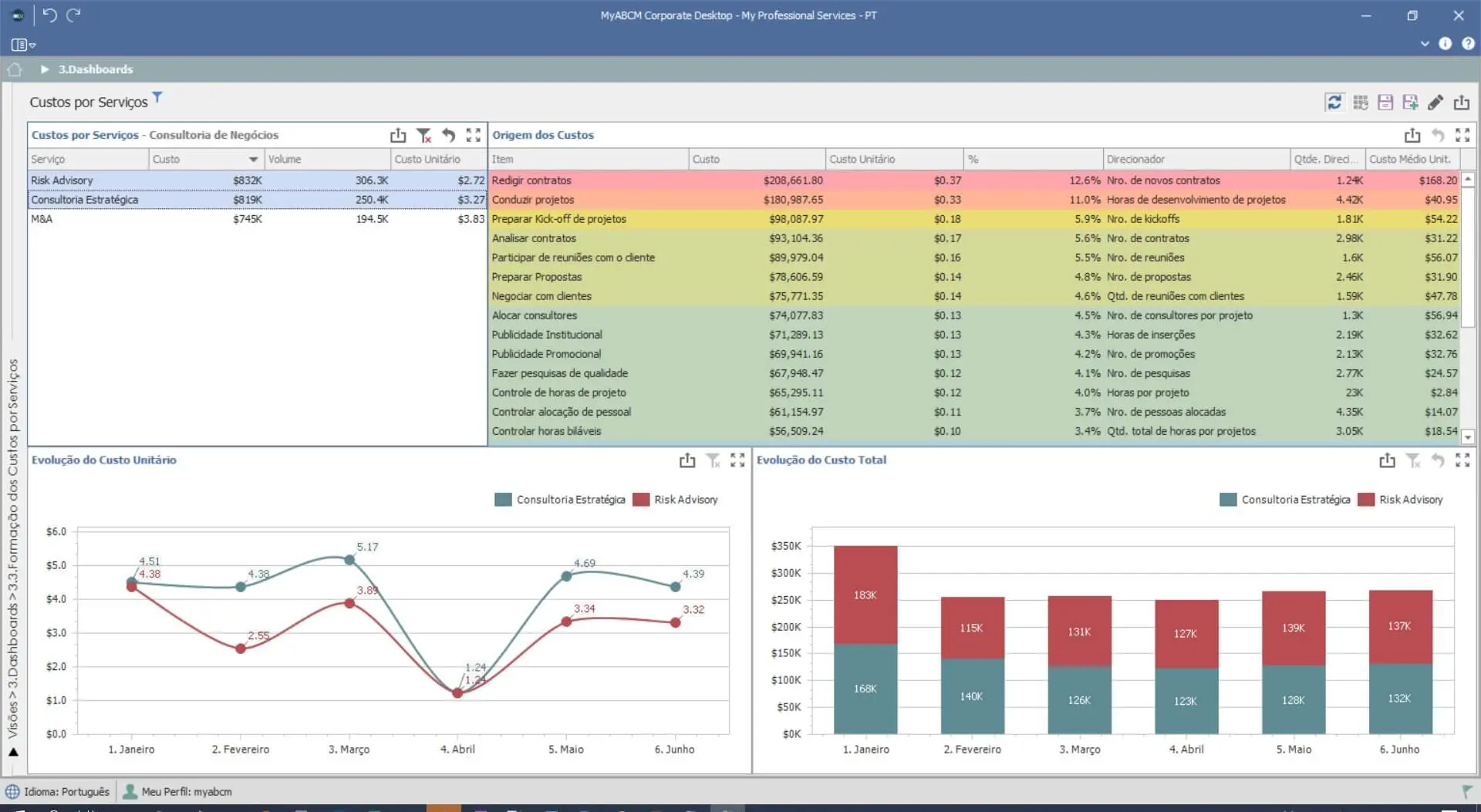Maximize the Evolução do Custo Total chart
This screenshot has height=812, width=1481.
pos(1462,460)
